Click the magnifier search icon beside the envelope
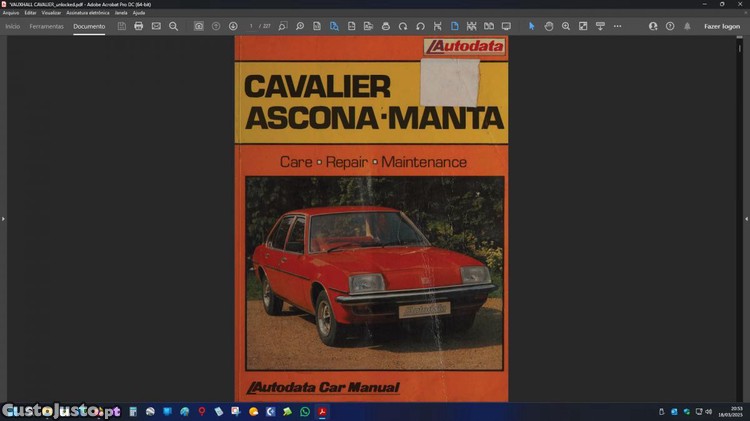The width and height of the screenshot is (750, 421). 173,26
